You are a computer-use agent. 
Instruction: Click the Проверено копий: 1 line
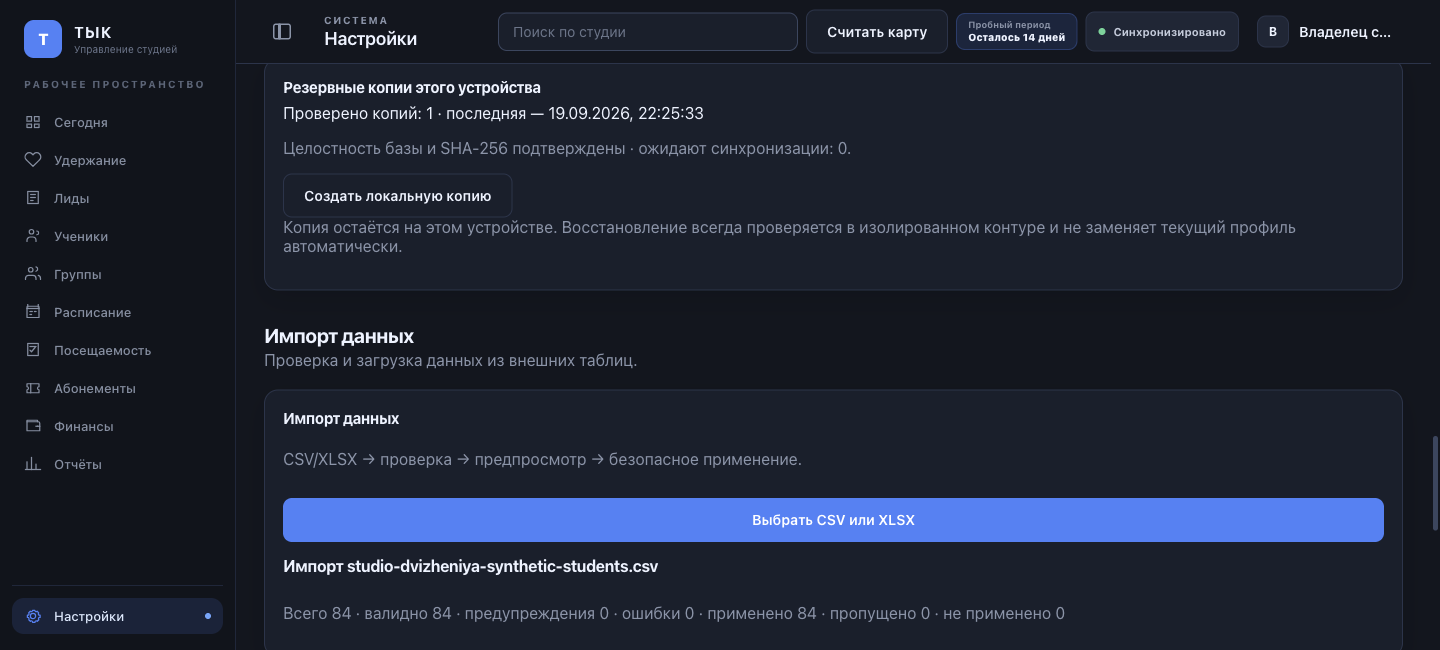pyautogui.click(x=493, y=114)
